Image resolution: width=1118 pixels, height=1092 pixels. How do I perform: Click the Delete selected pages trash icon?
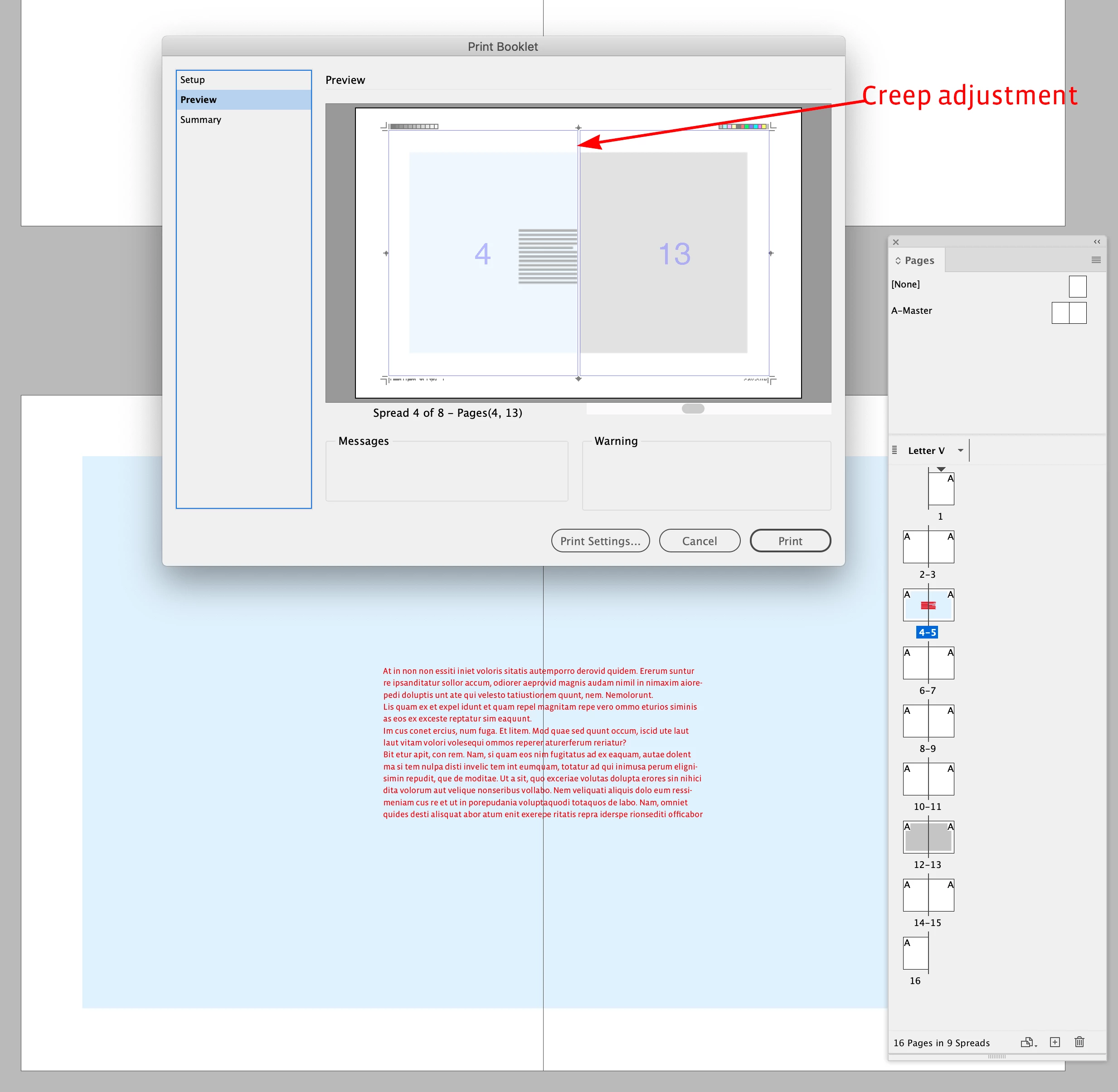pos(1079,1042)
